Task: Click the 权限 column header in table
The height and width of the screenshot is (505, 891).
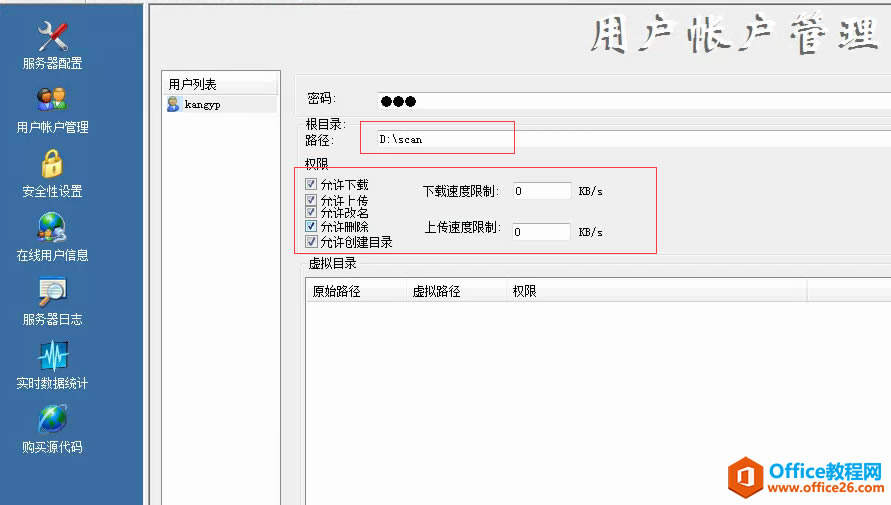Action: point(657,291)
